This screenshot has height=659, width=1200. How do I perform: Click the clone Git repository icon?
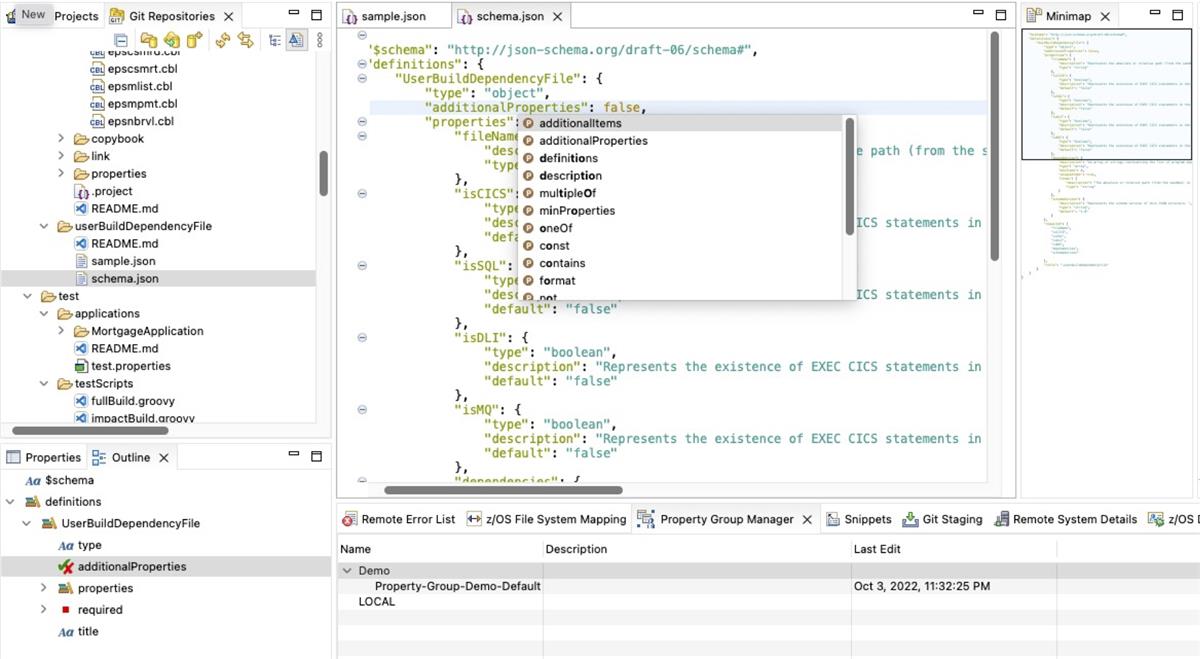pyautogui.click(x=171, y=40)
